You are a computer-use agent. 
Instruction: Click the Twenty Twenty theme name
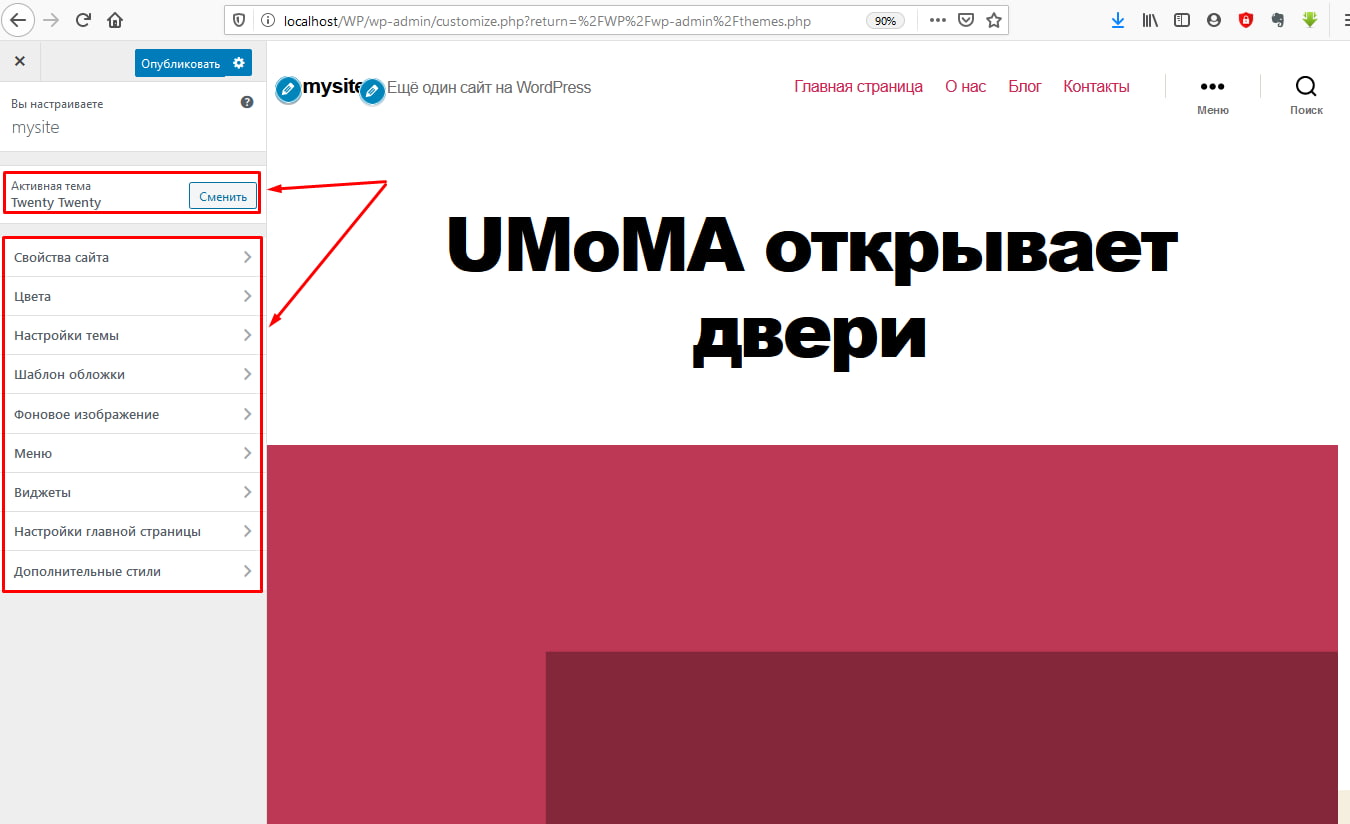tap(56, 202)
